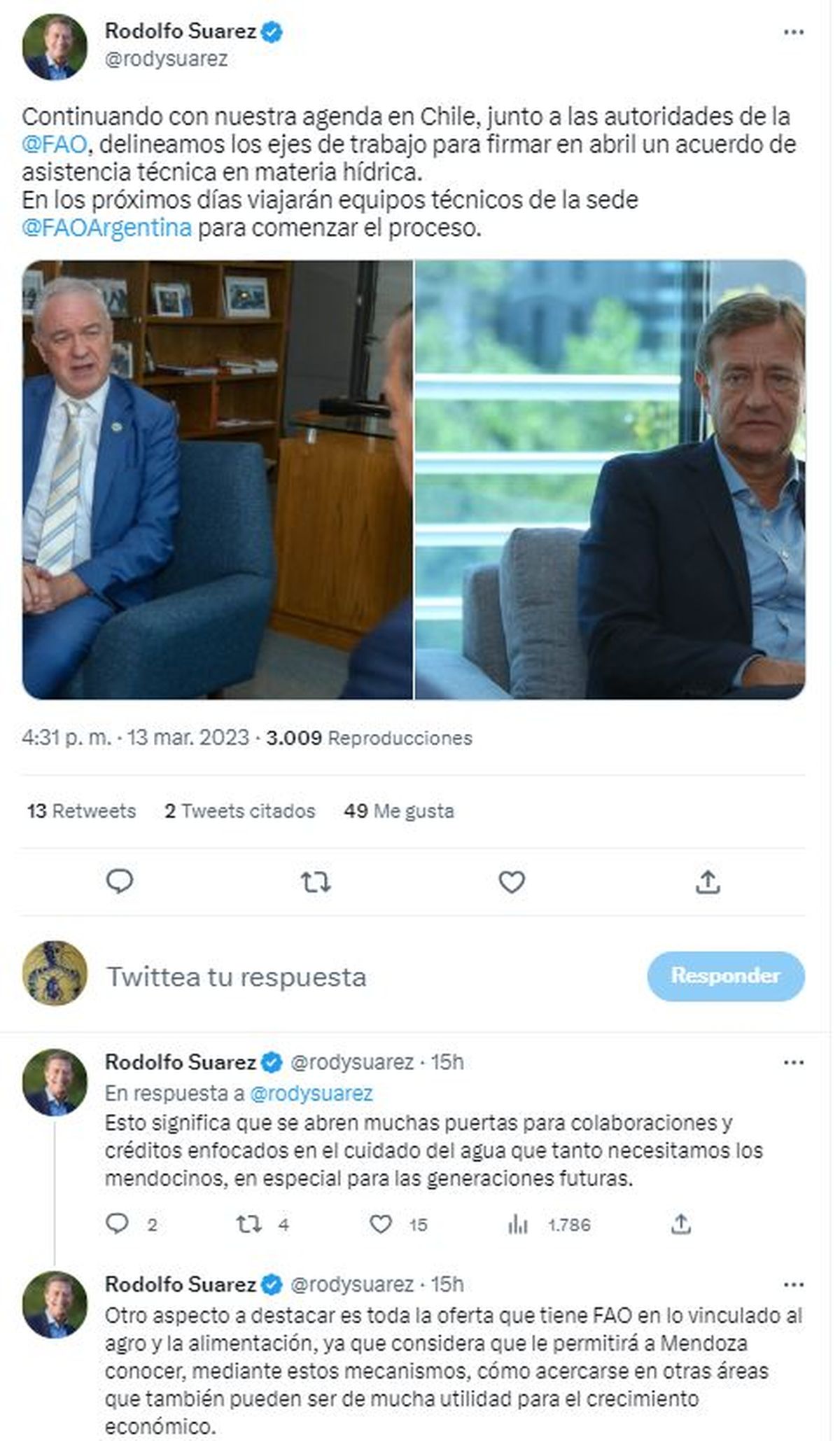Retweet the main tweet using retweet icon
840x1441 pixels.
316,882
